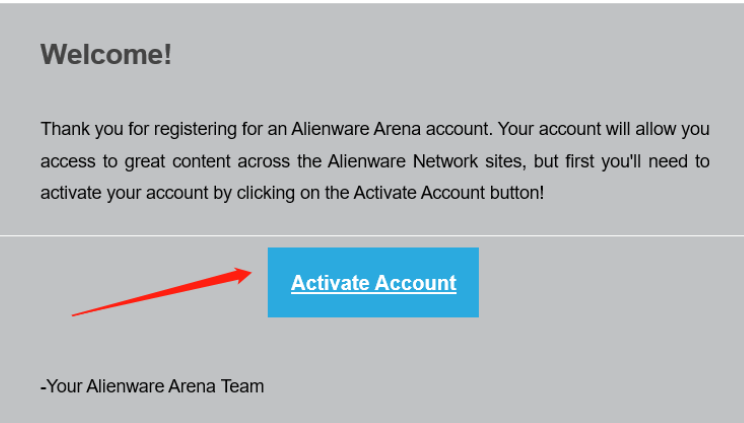
Task: Click the tail end of the red arrow
Action: click(74, 315)
